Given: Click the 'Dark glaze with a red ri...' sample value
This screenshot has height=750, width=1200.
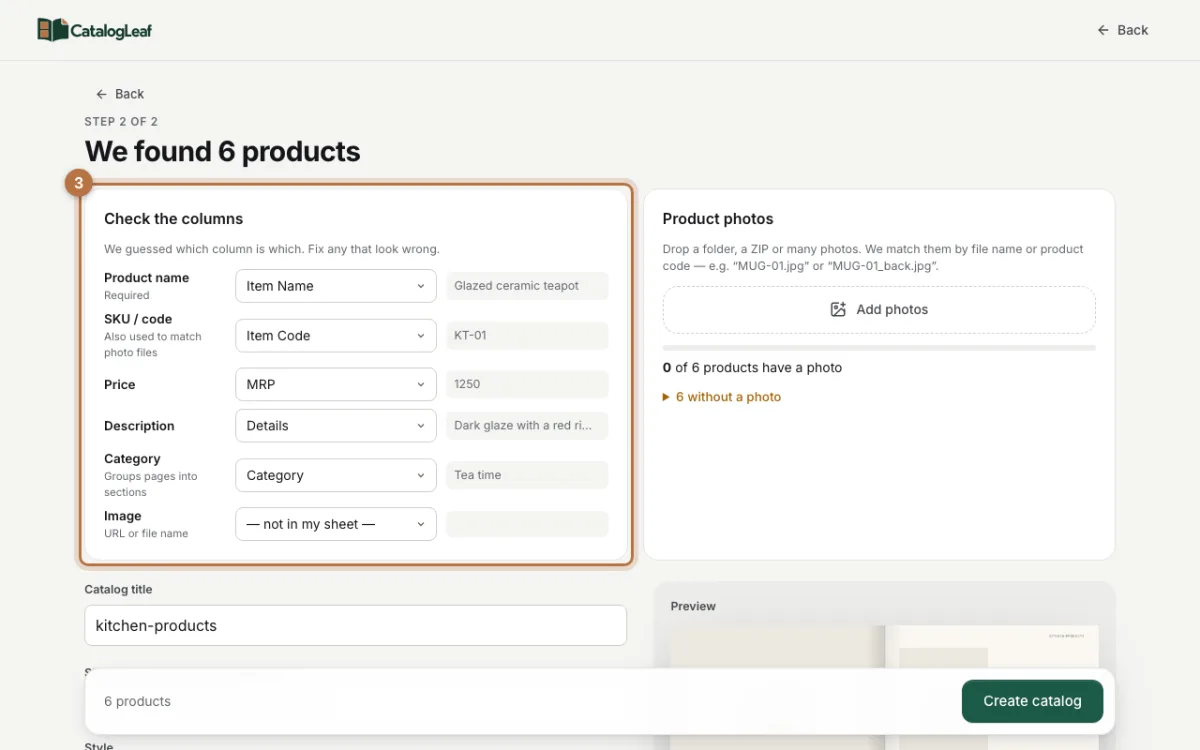Looking at the screenshot, I should [x=527, y=425].
